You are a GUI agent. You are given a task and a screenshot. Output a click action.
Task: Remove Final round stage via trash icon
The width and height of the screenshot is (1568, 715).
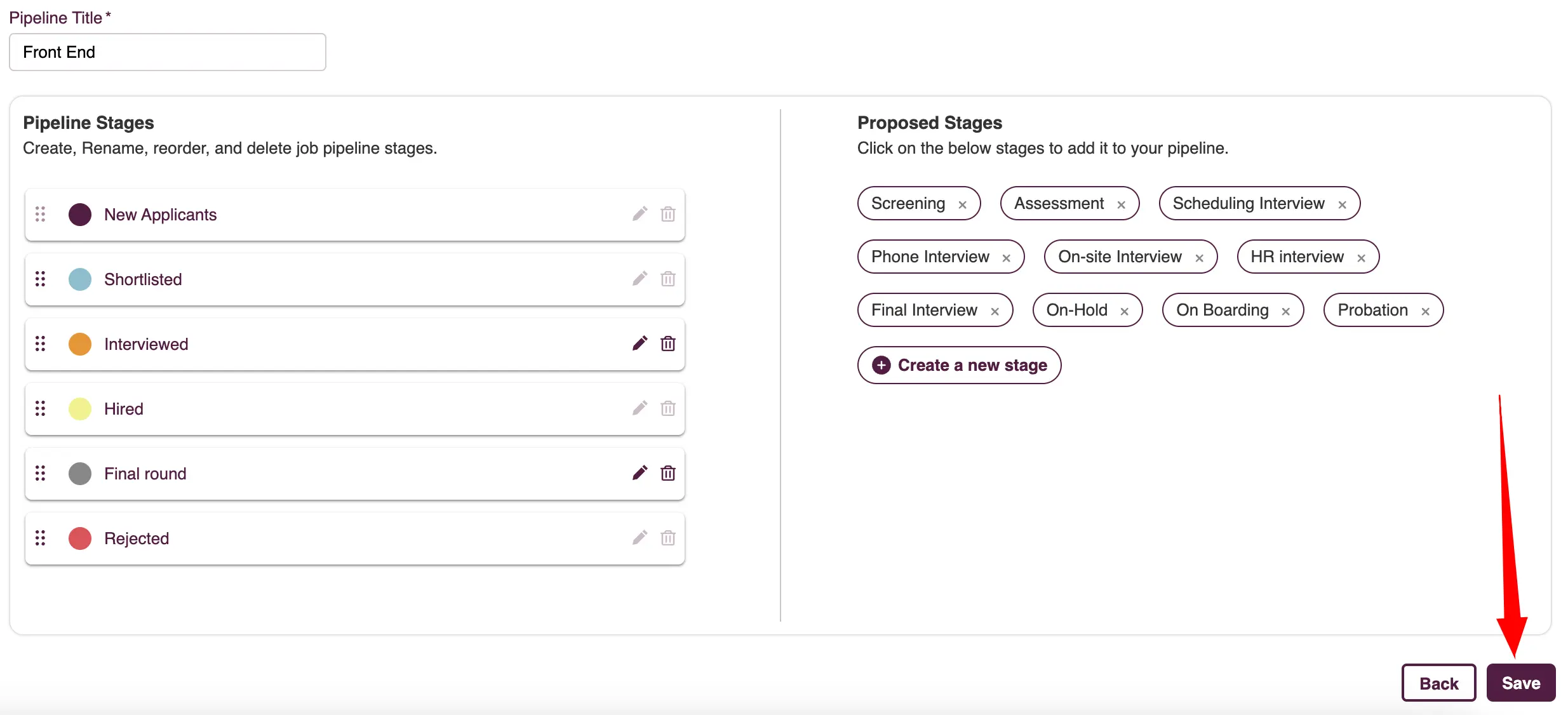(668, 473)
